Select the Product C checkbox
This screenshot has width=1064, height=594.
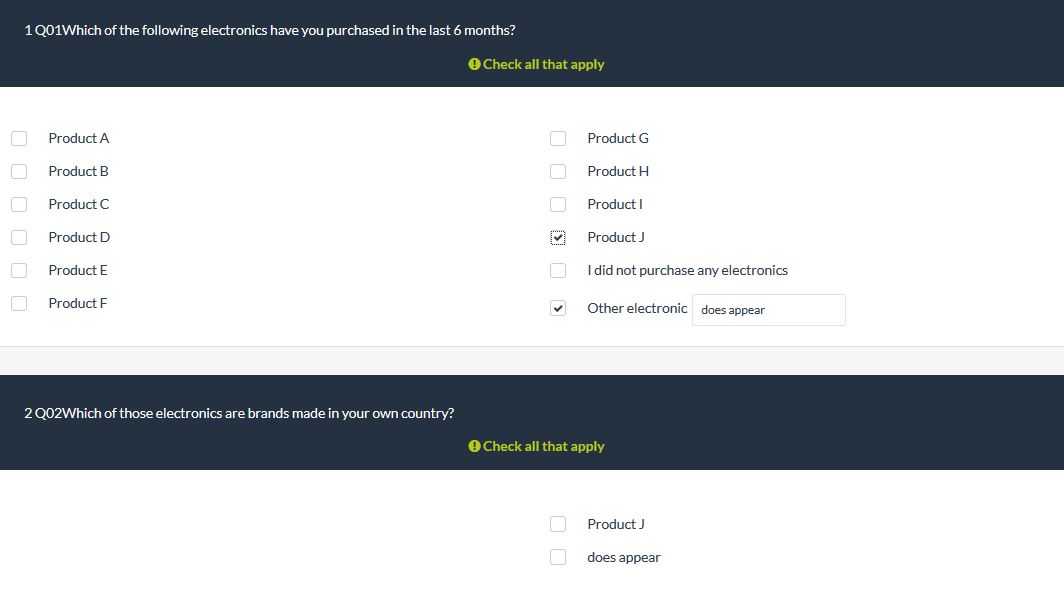coord(19,204)
